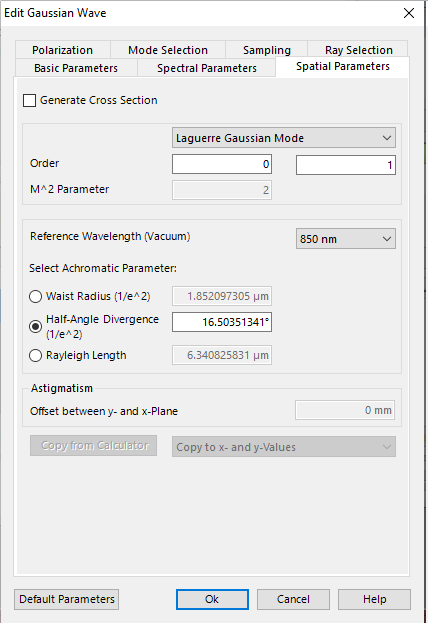Image resolution: width=428 pixels, height=623 pixels.
Task: Close the Edit Gaussian Wave dialog
Action: point(409,13)
